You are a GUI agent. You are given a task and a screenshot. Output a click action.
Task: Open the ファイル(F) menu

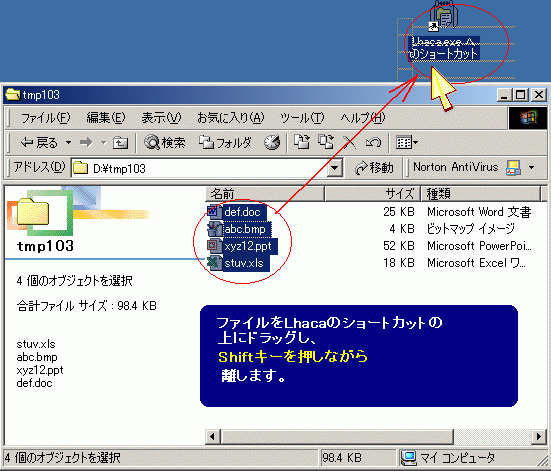pyautogui.click(x=46, y=118)
